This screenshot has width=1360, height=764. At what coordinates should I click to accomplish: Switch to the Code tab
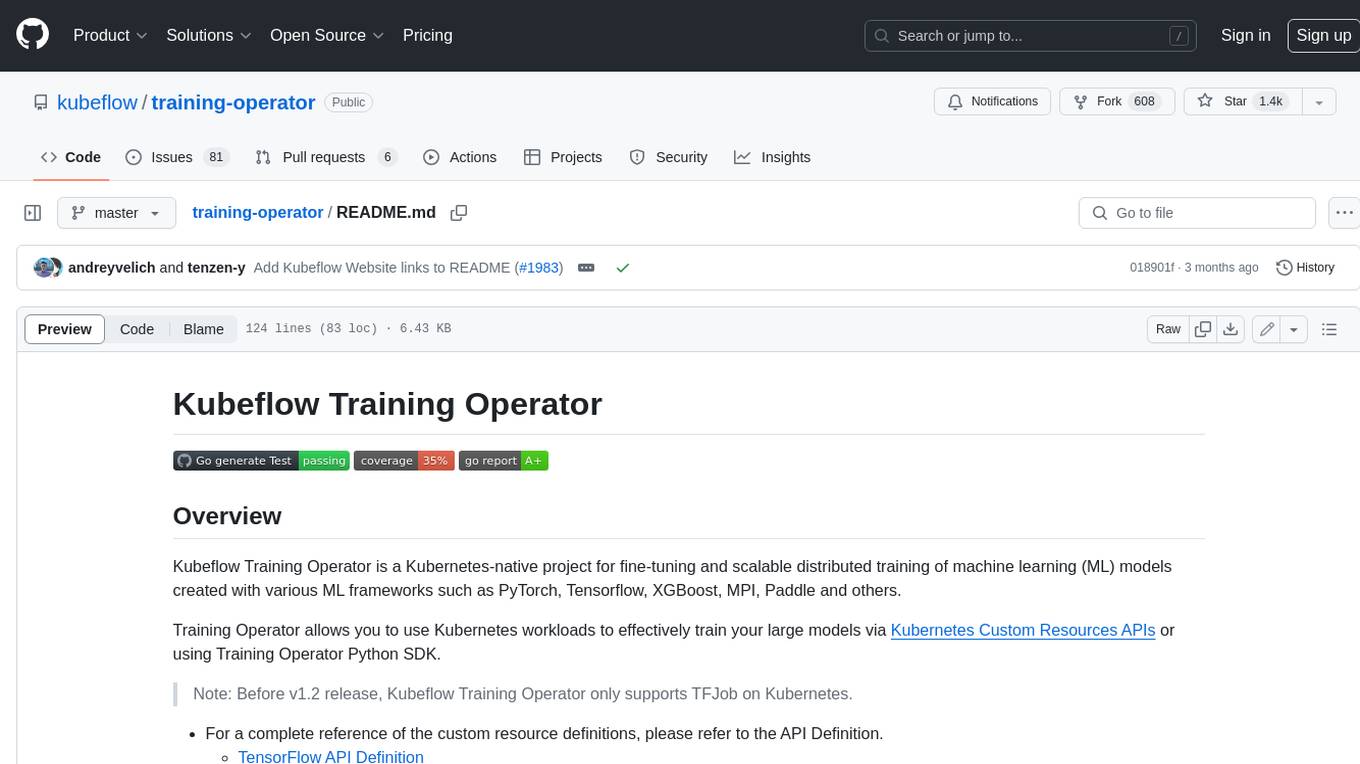(x=70, y=157)
